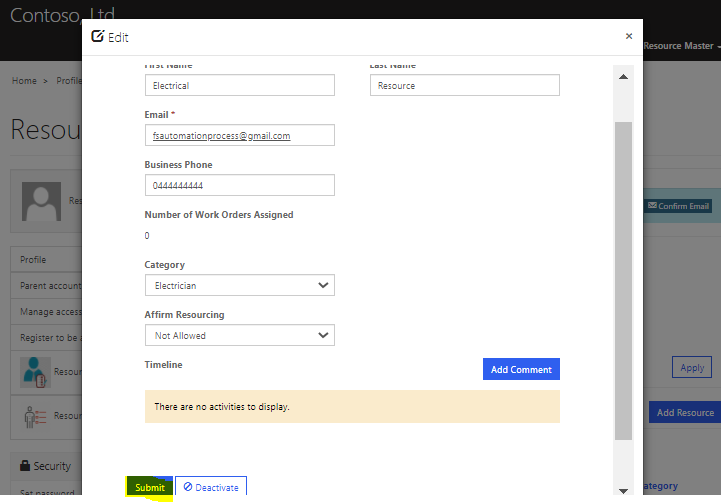Click the Timeline heading text
This screenshot has width=721, height=503.
pyautogui.click(x=163, y=365)
